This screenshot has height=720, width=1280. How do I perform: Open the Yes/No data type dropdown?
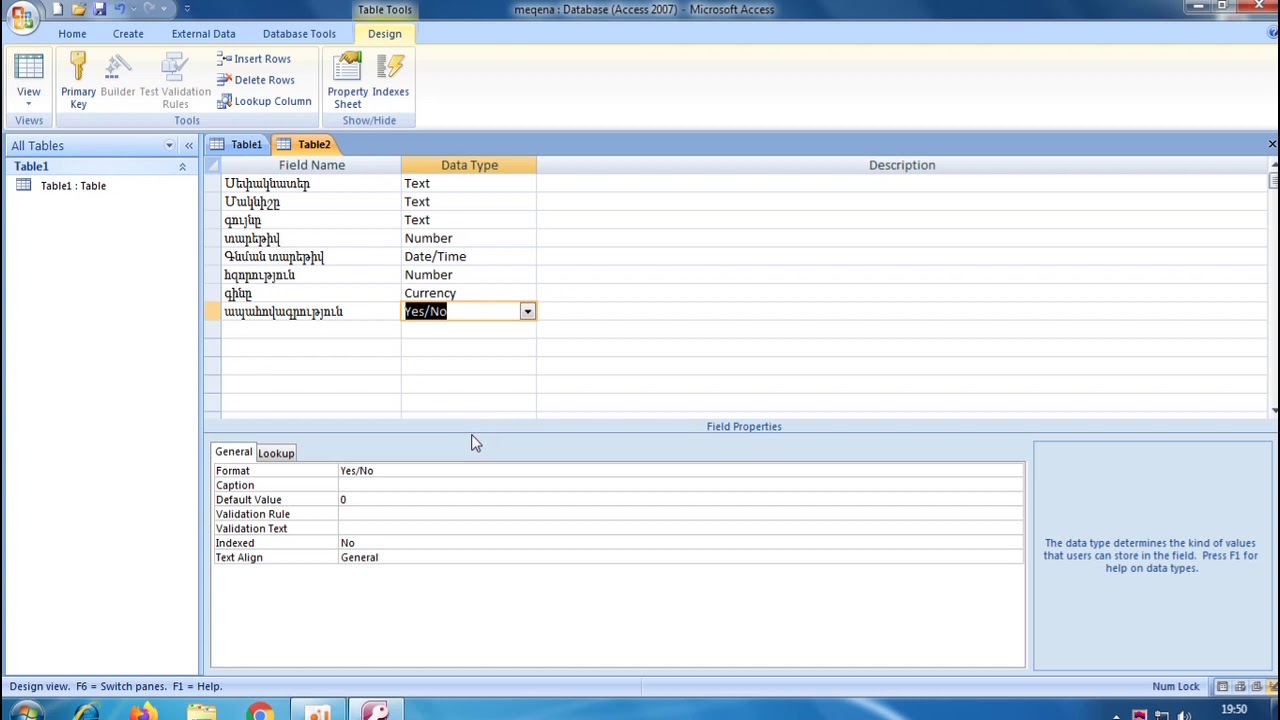(x=527, y=312)
